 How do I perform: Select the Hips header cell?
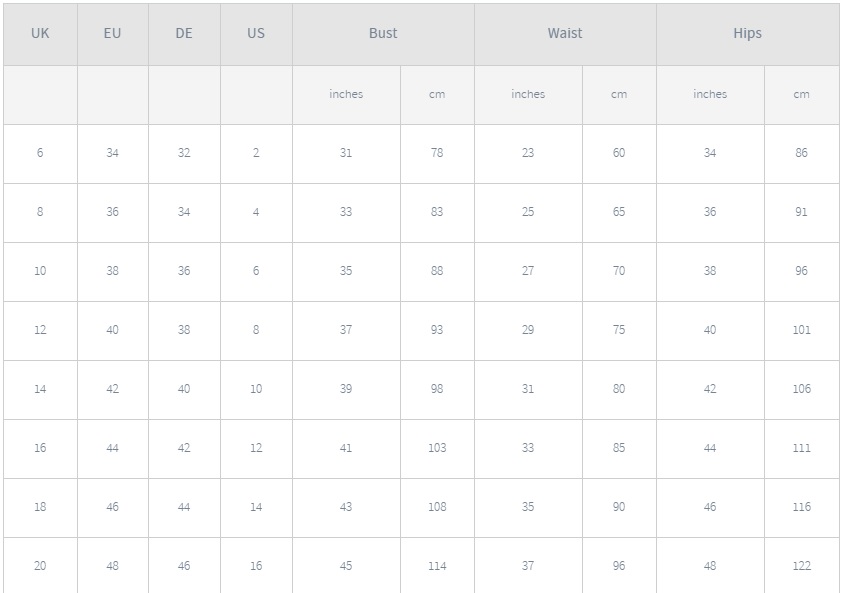[x=748, y=34]
